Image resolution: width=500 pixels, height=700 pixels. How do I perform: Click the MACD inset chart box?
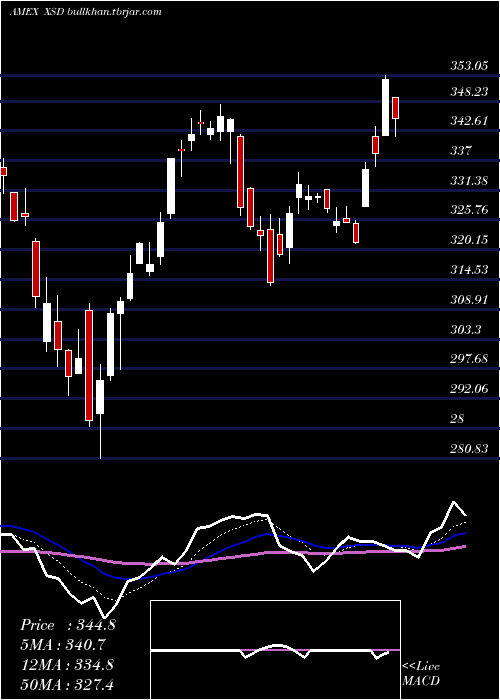275,650
